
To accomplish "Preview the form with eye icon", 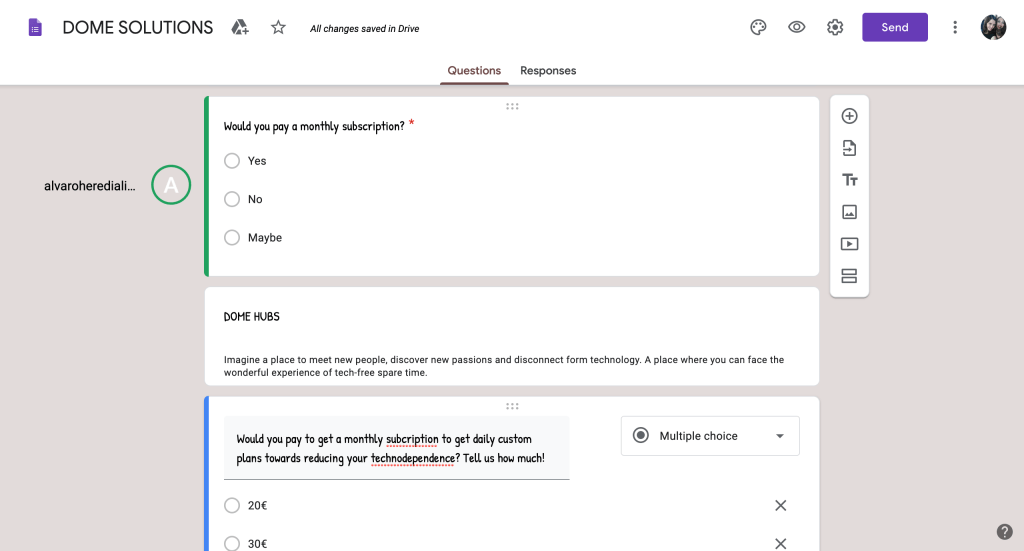I will point(797,27).
